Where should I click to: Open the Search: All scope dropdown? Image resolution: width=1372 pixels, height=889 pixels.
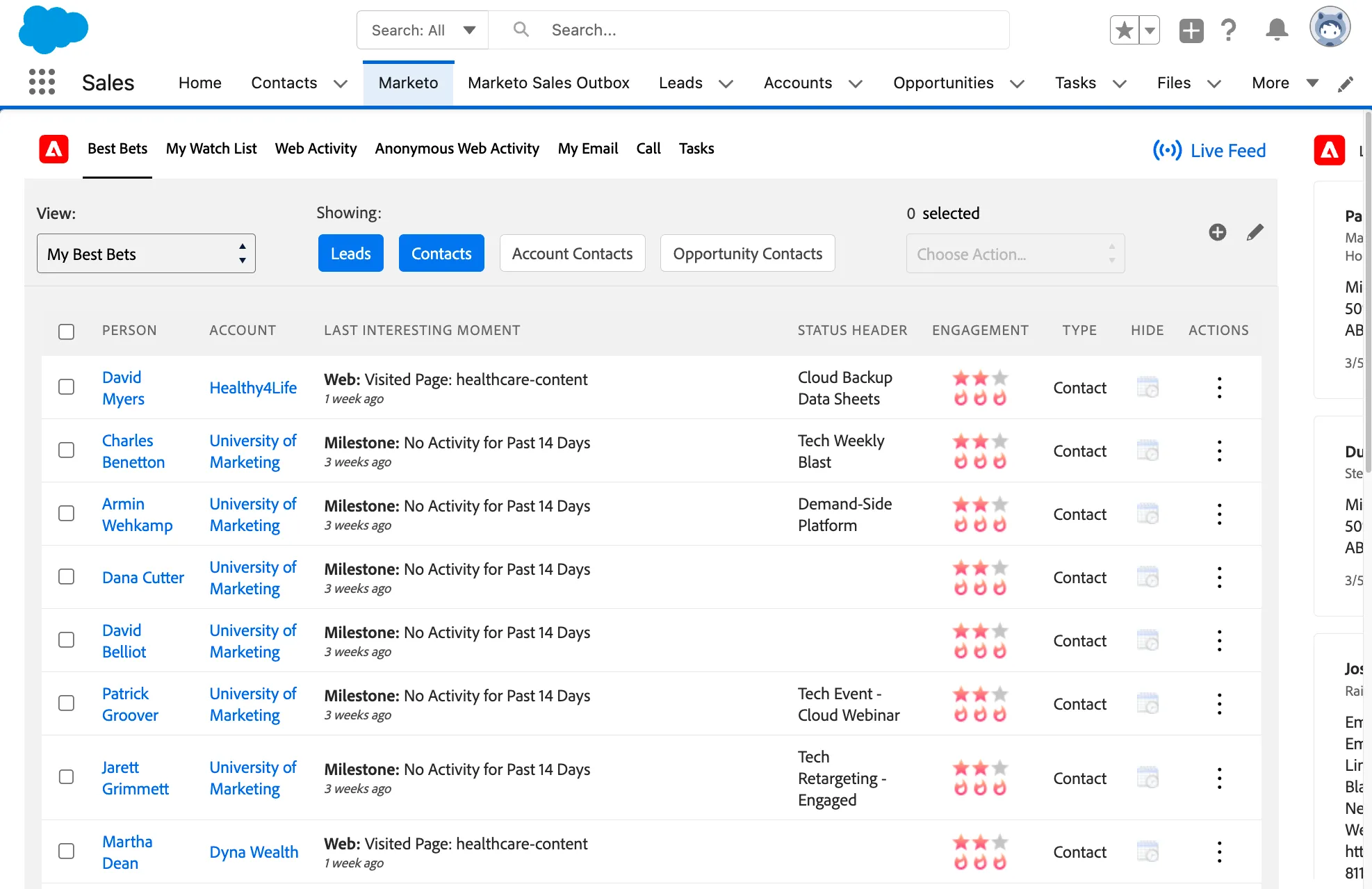(x=423, y=30)
